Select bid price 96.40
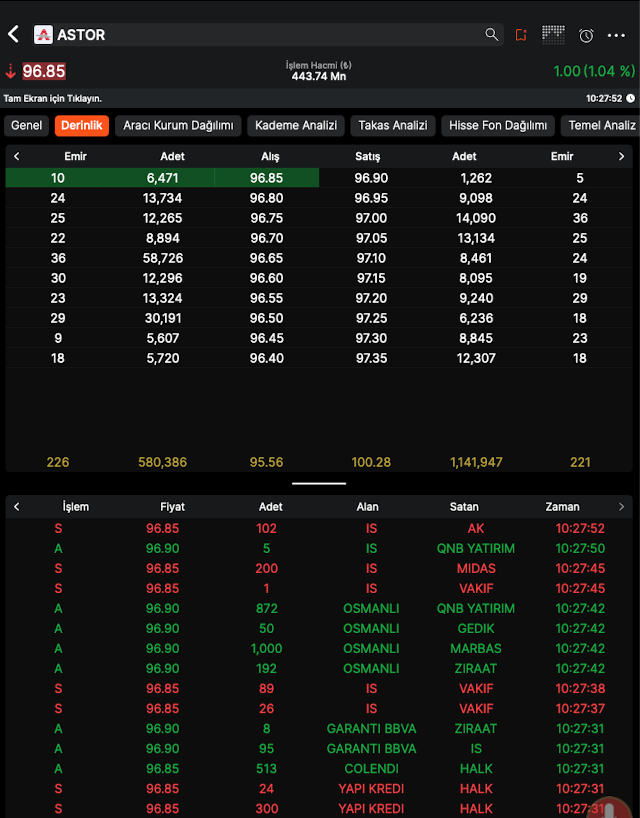640x818 pixels. [267, 358]
